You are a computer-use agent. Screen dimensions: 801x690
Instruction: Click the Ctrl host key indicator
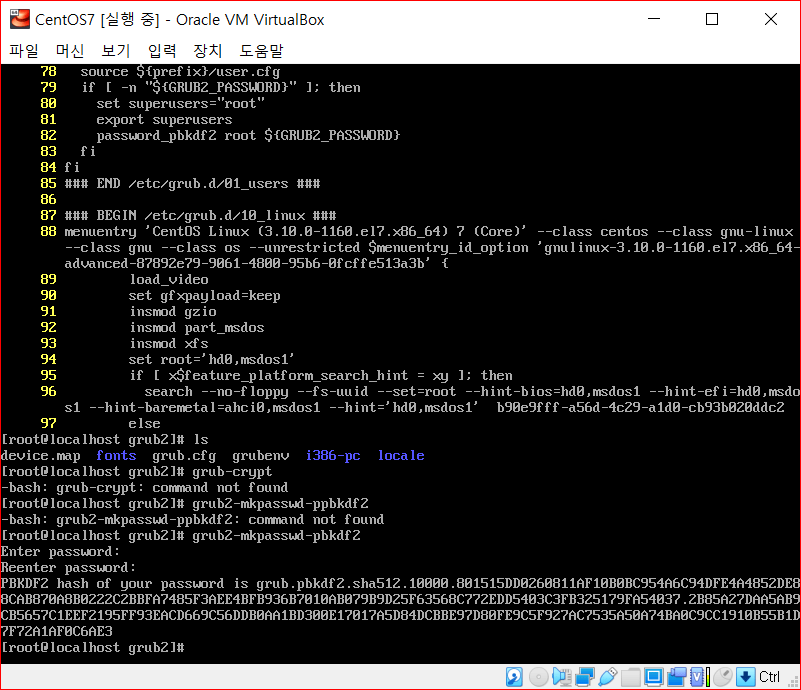769,677
